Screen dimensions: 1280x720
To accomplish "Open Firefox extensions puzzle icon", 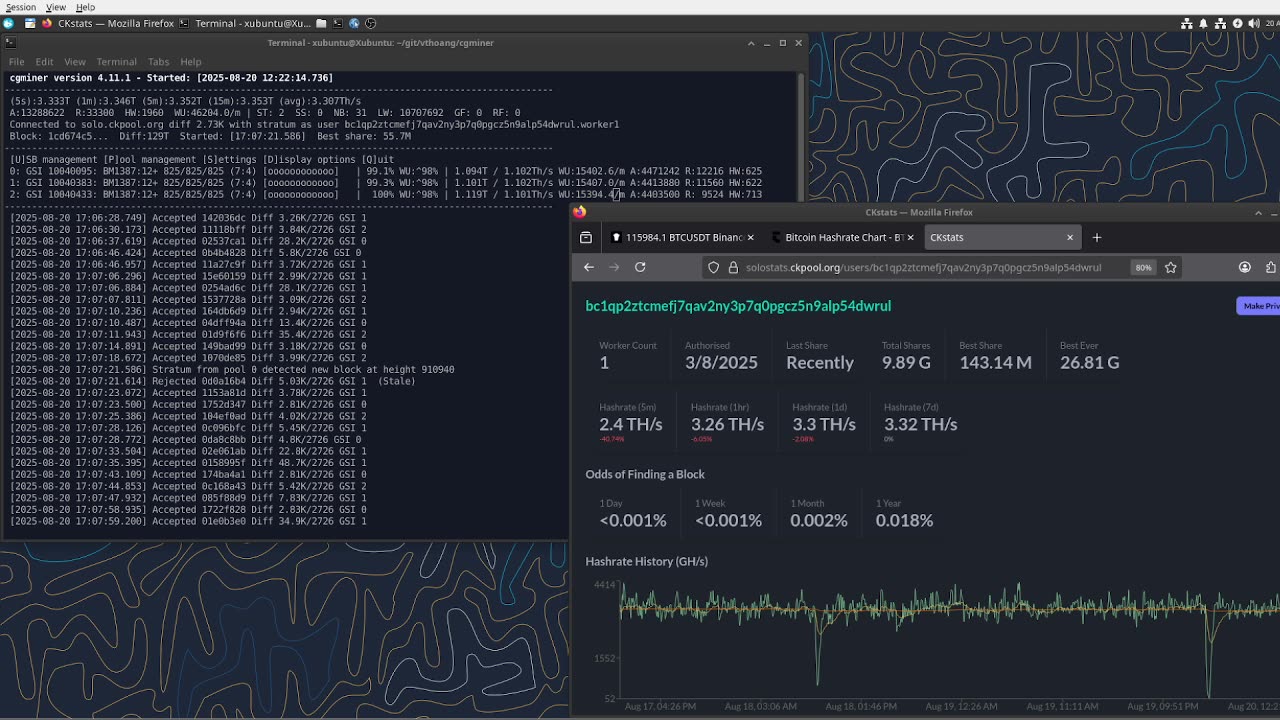I will 1271,267.
